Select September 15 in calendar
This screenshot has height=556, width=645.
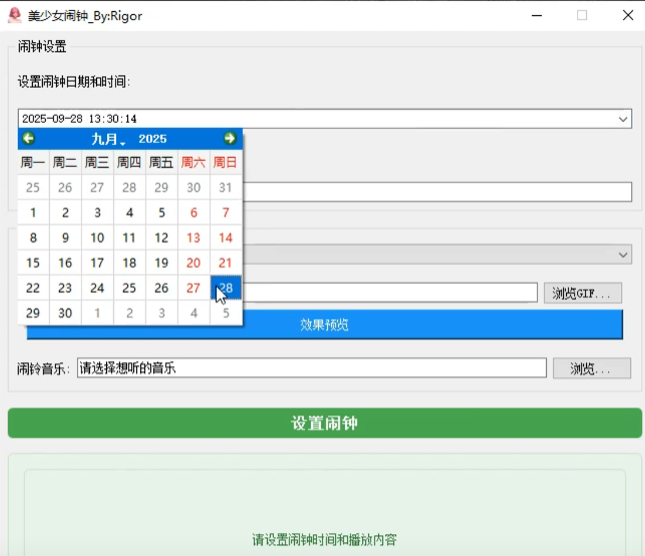pyautogui.click(x=33, y=263)
